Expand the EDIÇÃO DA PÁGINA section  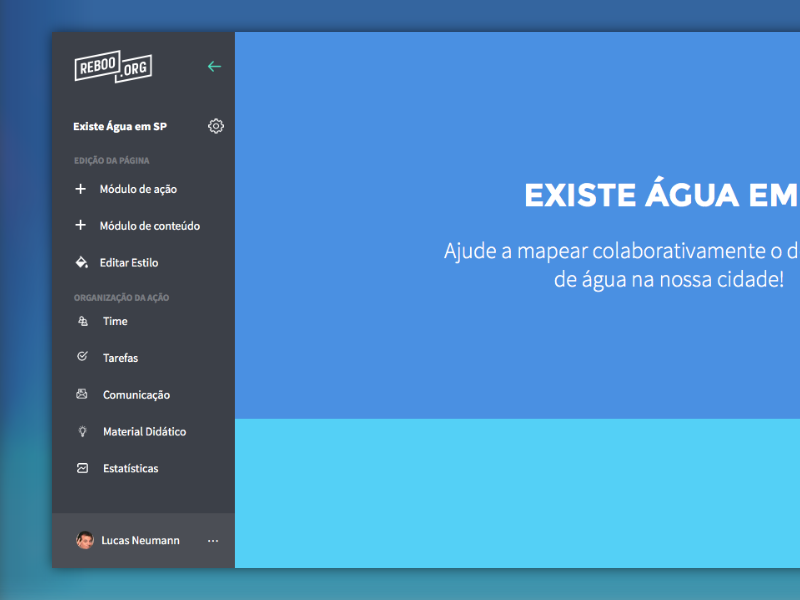click(113, 160)
